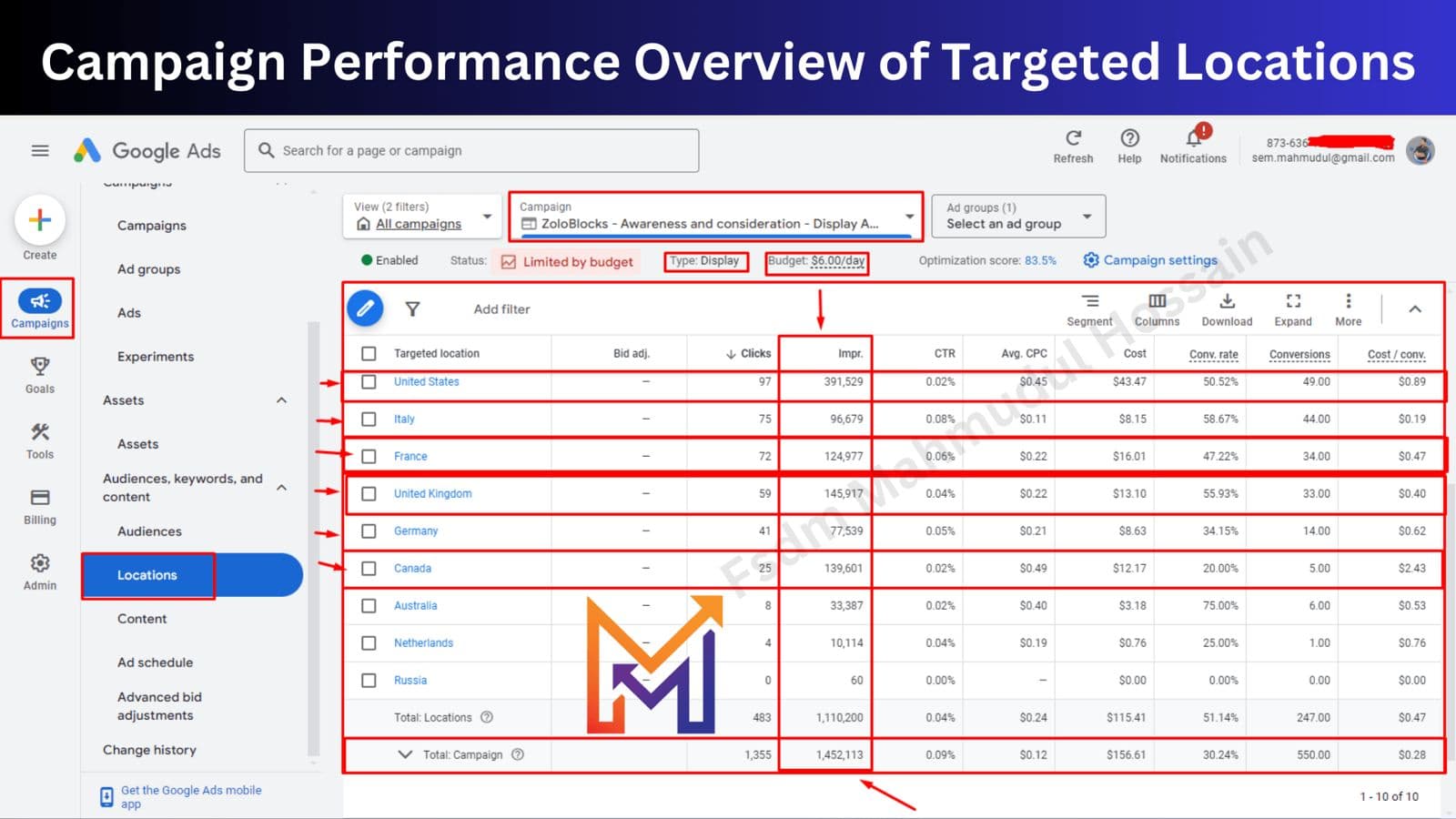Screen dimensions: 1456x819
Task: Click the filter funnel icon
Action: (412, 309)
